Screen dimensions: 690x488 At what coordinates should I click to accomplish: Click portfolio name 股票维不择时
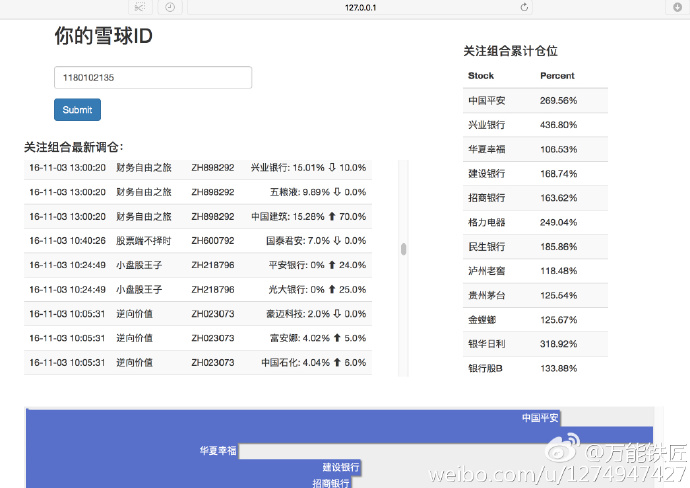click(x=143, y=241)
